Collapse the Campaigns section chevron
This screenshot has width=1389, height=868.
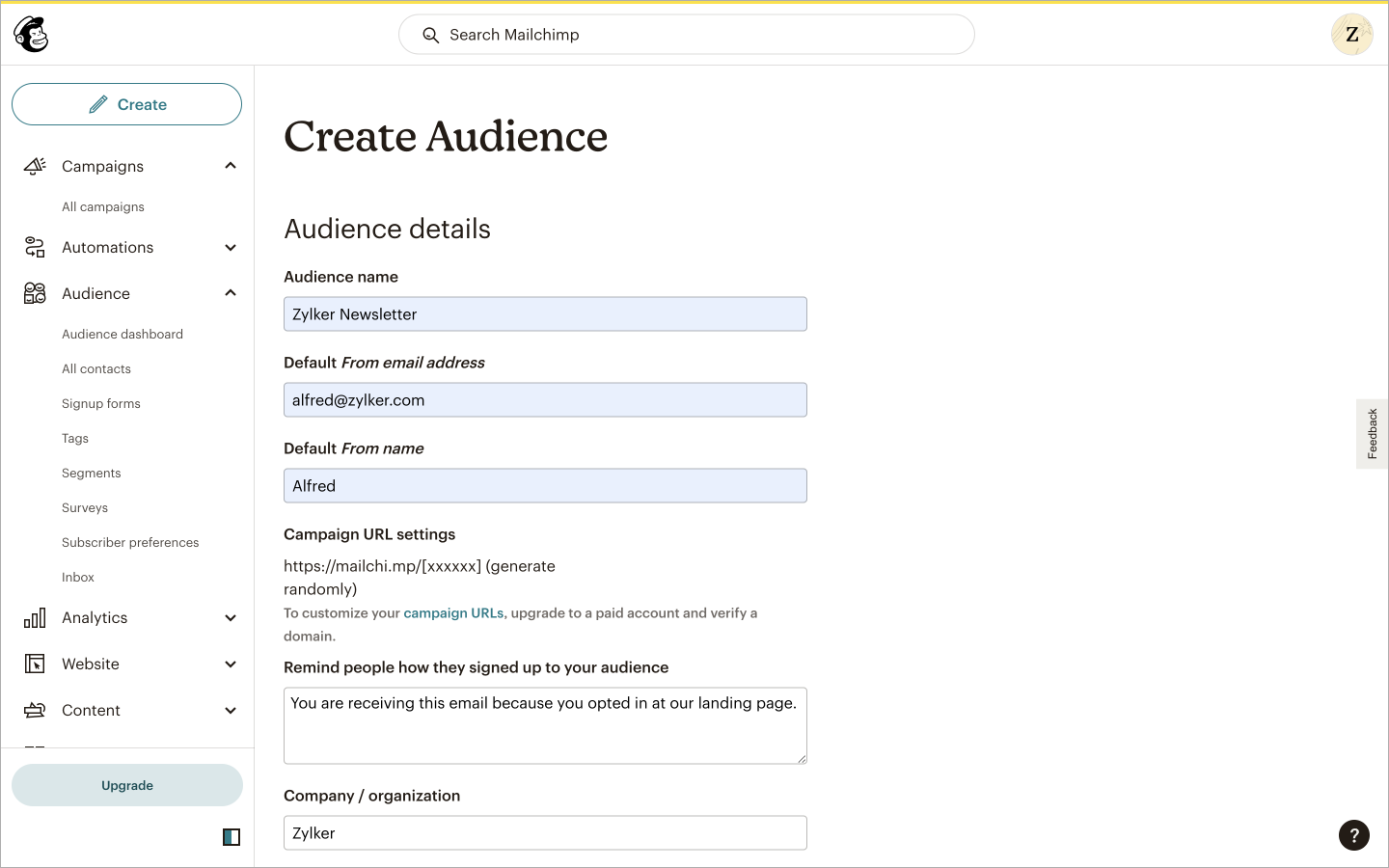coord(231,166)
